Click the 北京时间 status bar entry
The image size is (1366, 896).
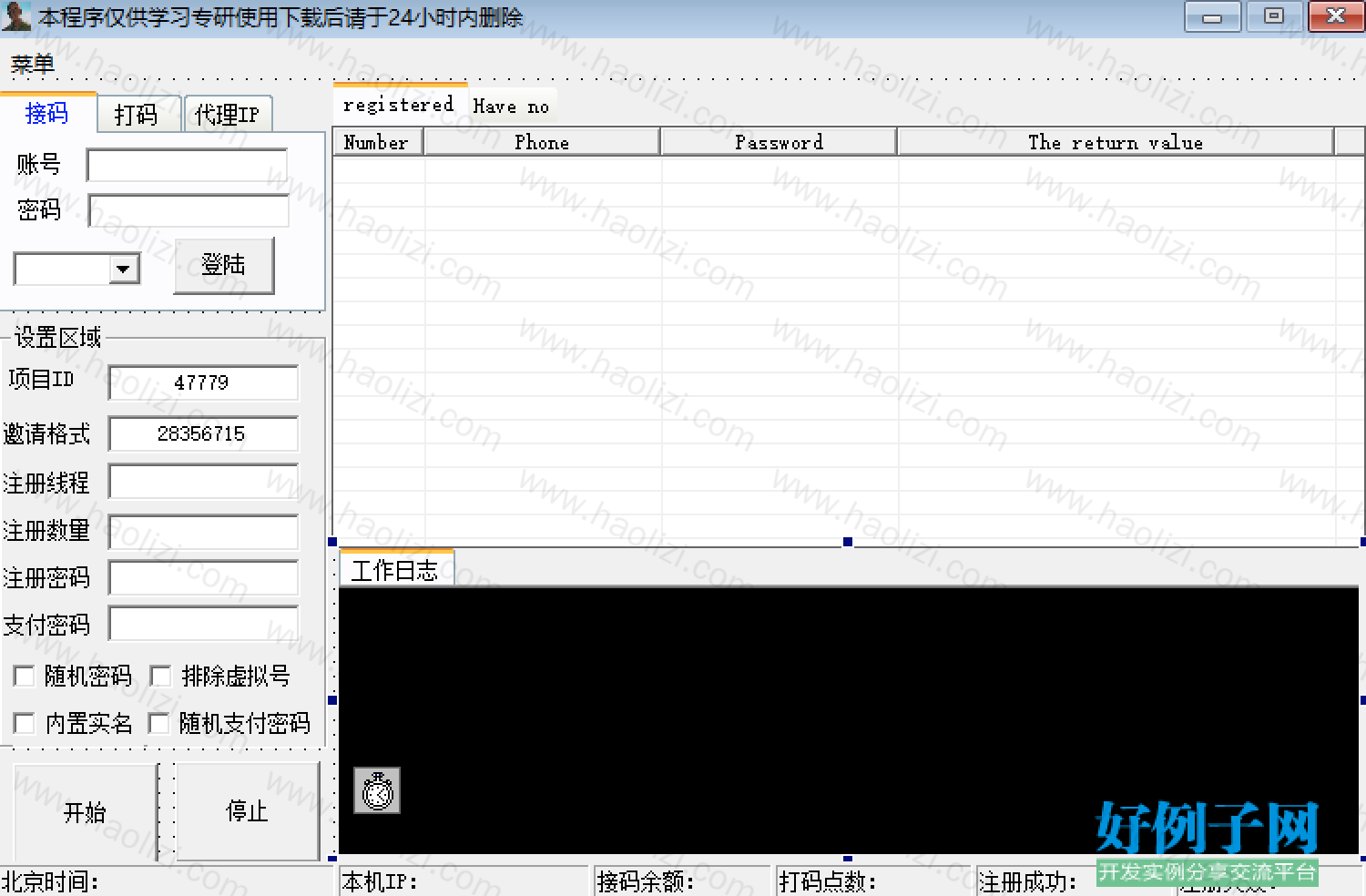click(x=167, y=881)
